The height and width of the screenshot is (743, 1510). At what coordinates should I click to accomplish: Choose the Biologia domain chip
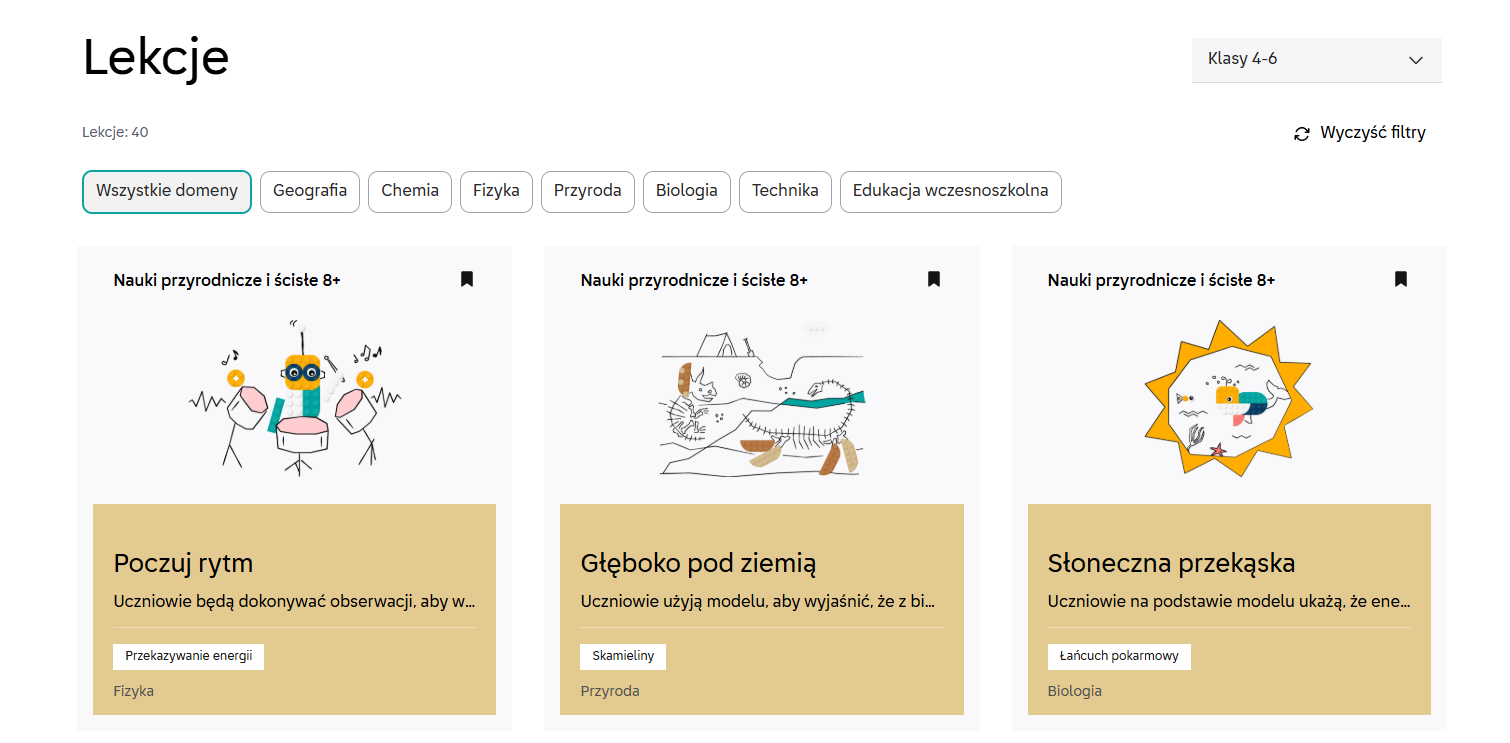click(687, 191)
